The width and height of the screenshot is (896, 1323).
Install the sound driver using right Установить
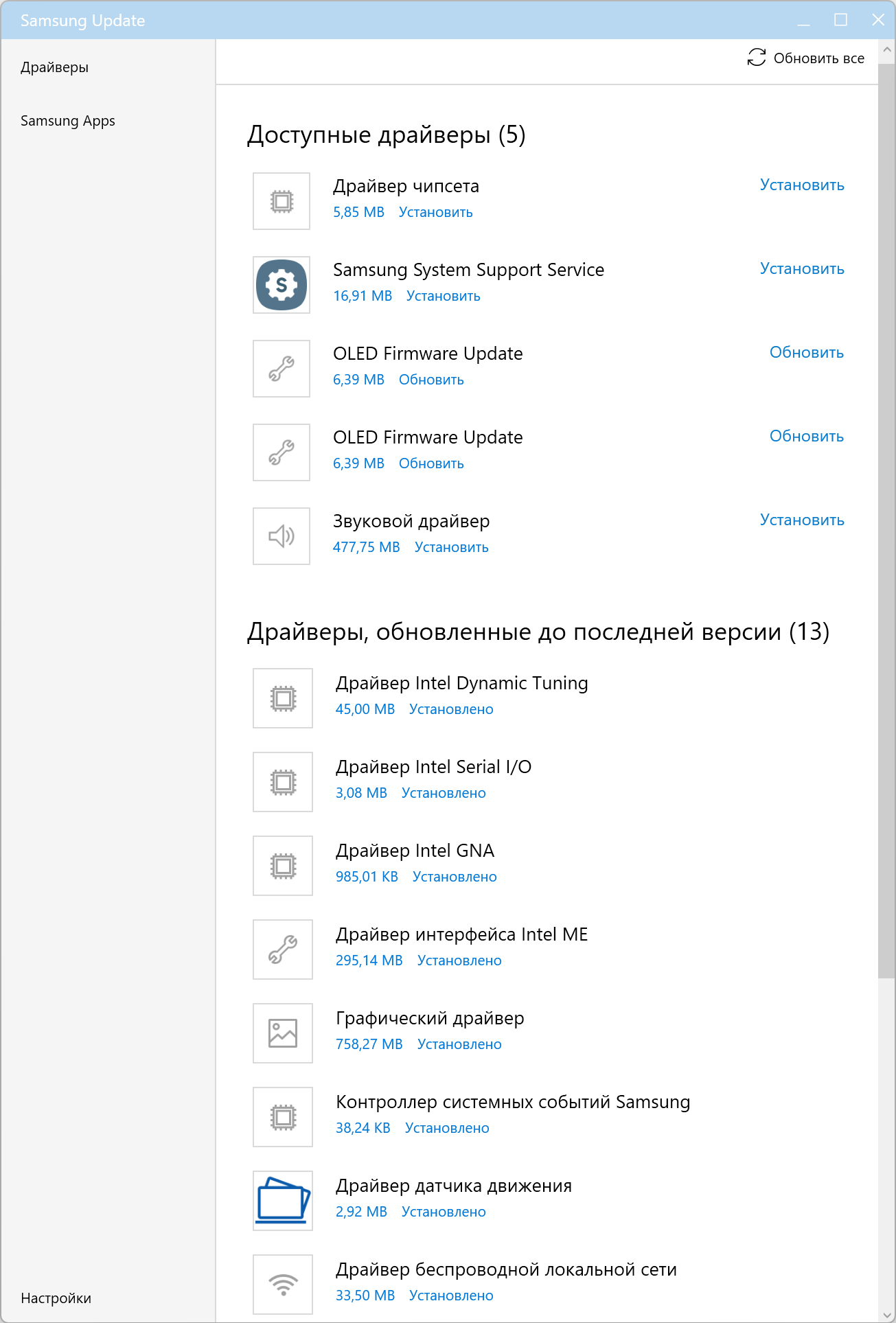coord(802,520)
